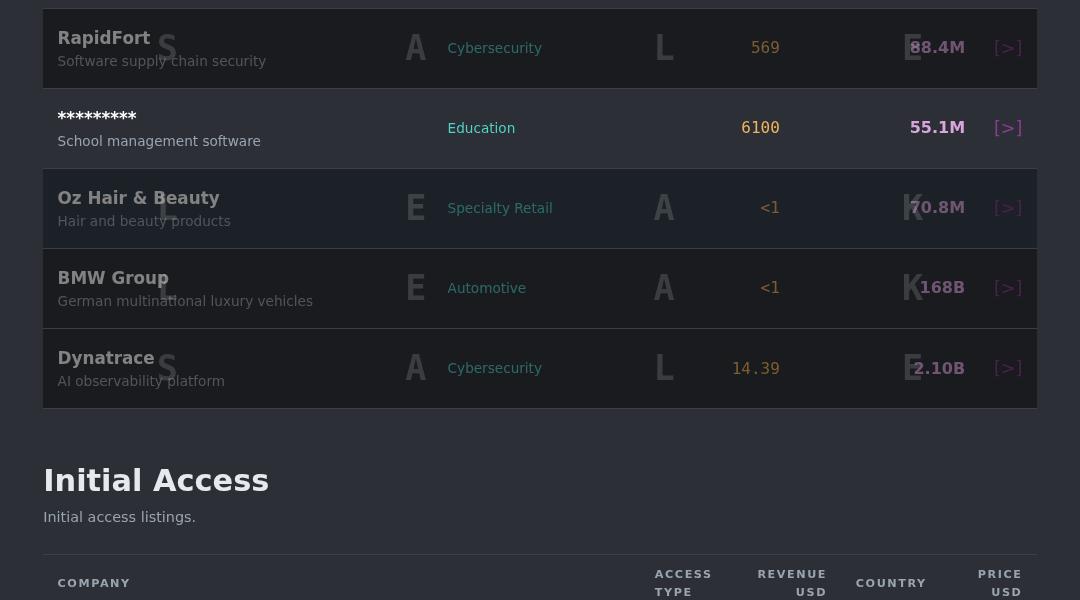Screen dimensions: 1080x600
Task: Open the BMW Group listing
Action: coord(113,278)
